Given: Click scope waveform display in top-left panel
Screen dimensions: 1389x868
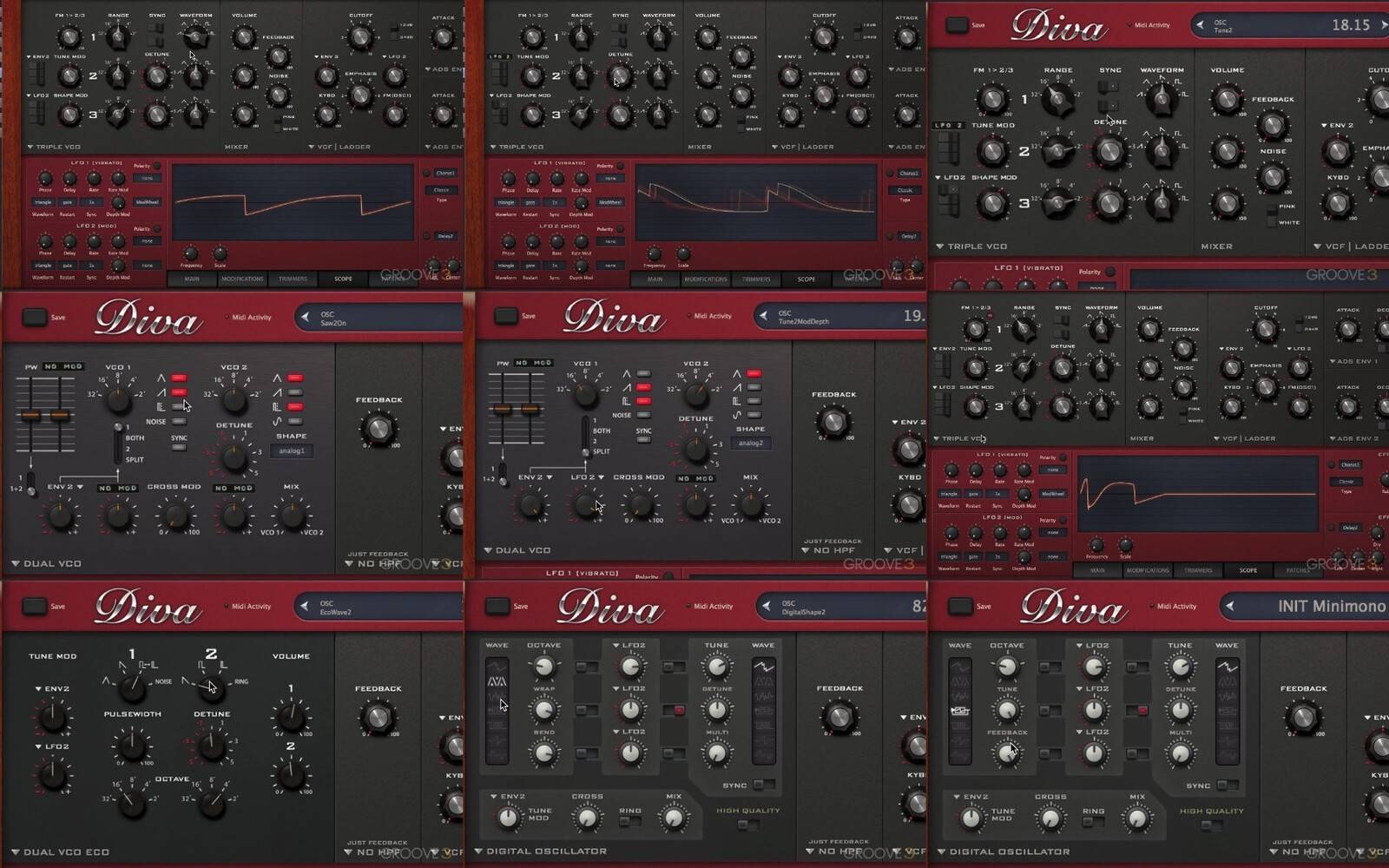Looking at the screenshot, I should [x=293, y=203].
